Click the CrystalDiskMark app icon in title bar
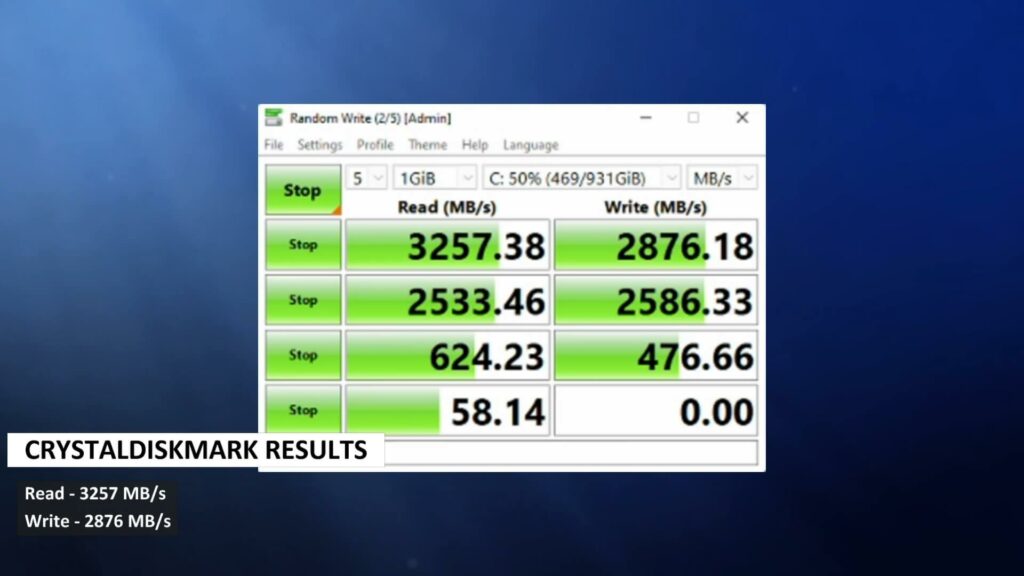Viewport: 1024px width, 576px height. [274, 118]
